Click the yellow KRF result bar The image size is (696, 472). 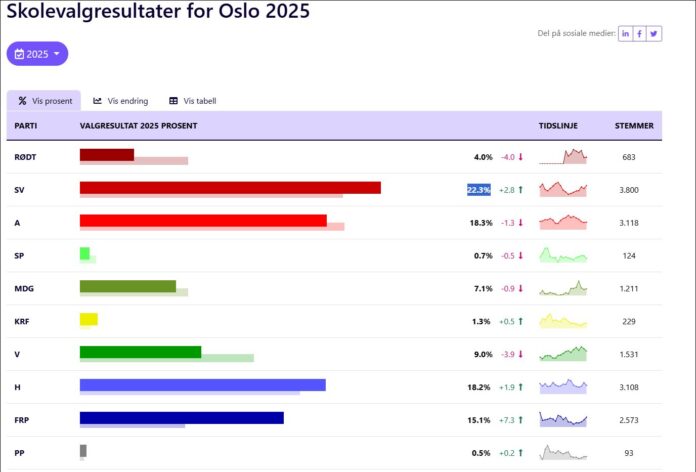click(x=89, y=319)
